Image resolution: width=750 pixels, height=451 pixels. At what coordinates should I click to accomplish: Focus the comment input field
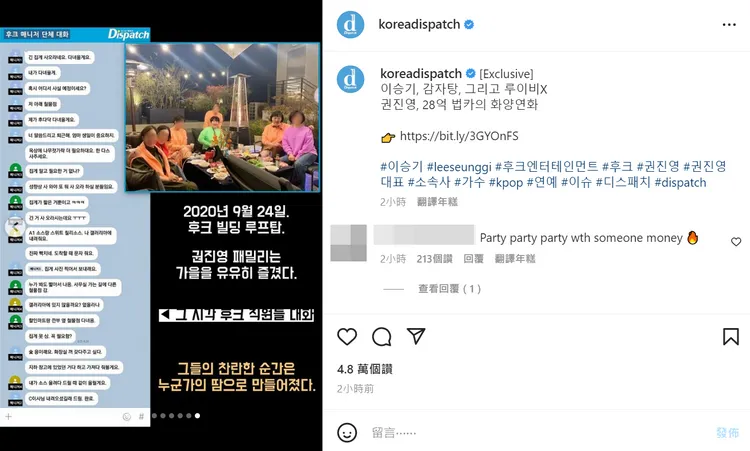(538, 432)
